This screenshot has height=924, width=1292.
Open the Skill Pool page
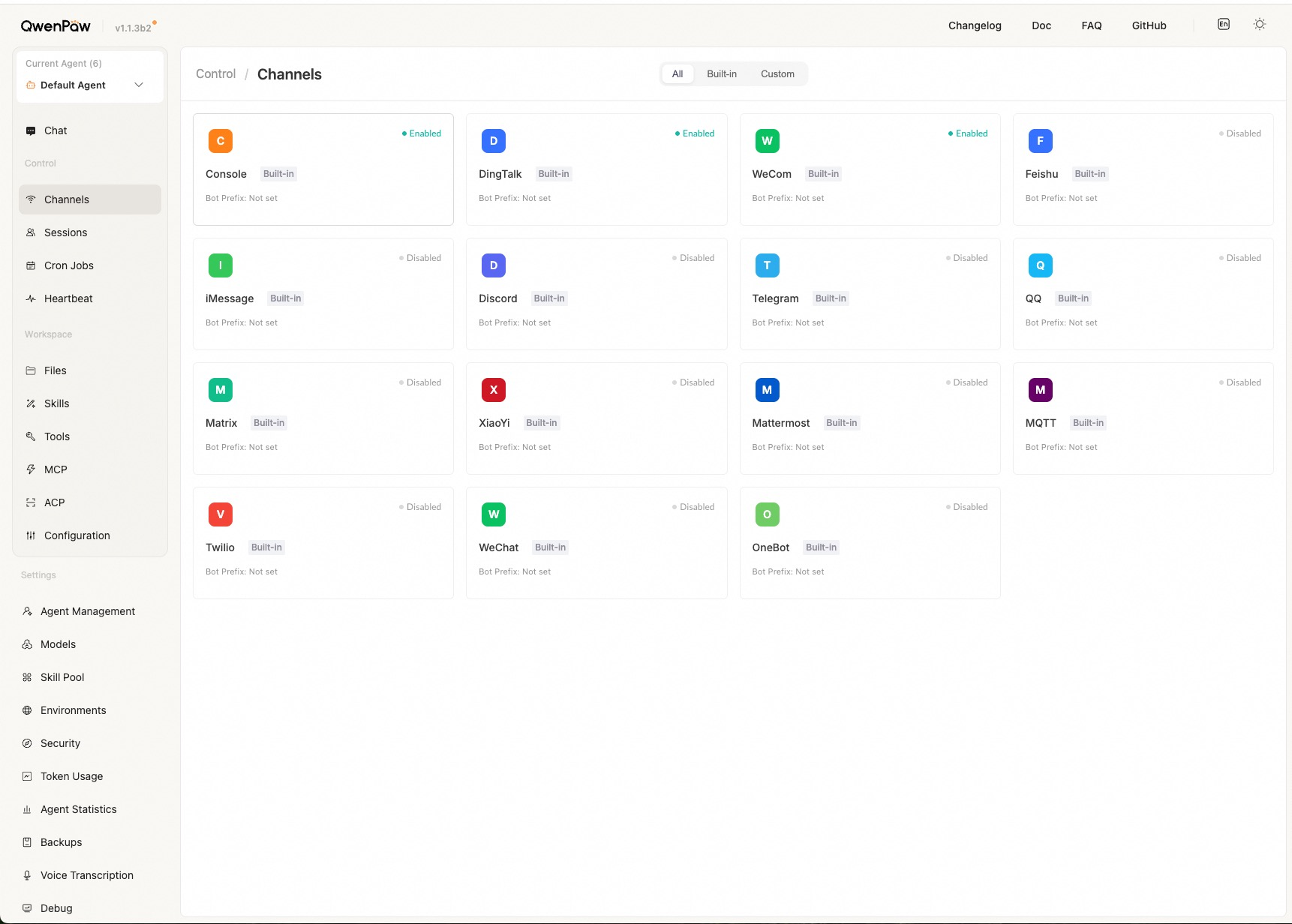(x=90, y=677)
